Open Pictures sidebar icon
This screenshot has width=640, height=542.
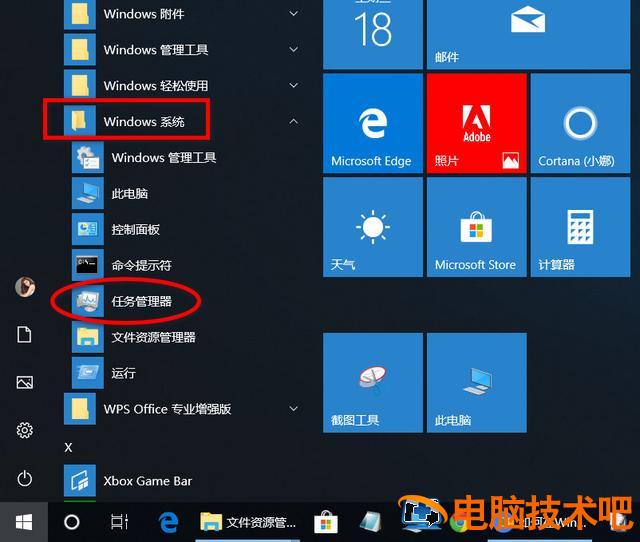24,382
